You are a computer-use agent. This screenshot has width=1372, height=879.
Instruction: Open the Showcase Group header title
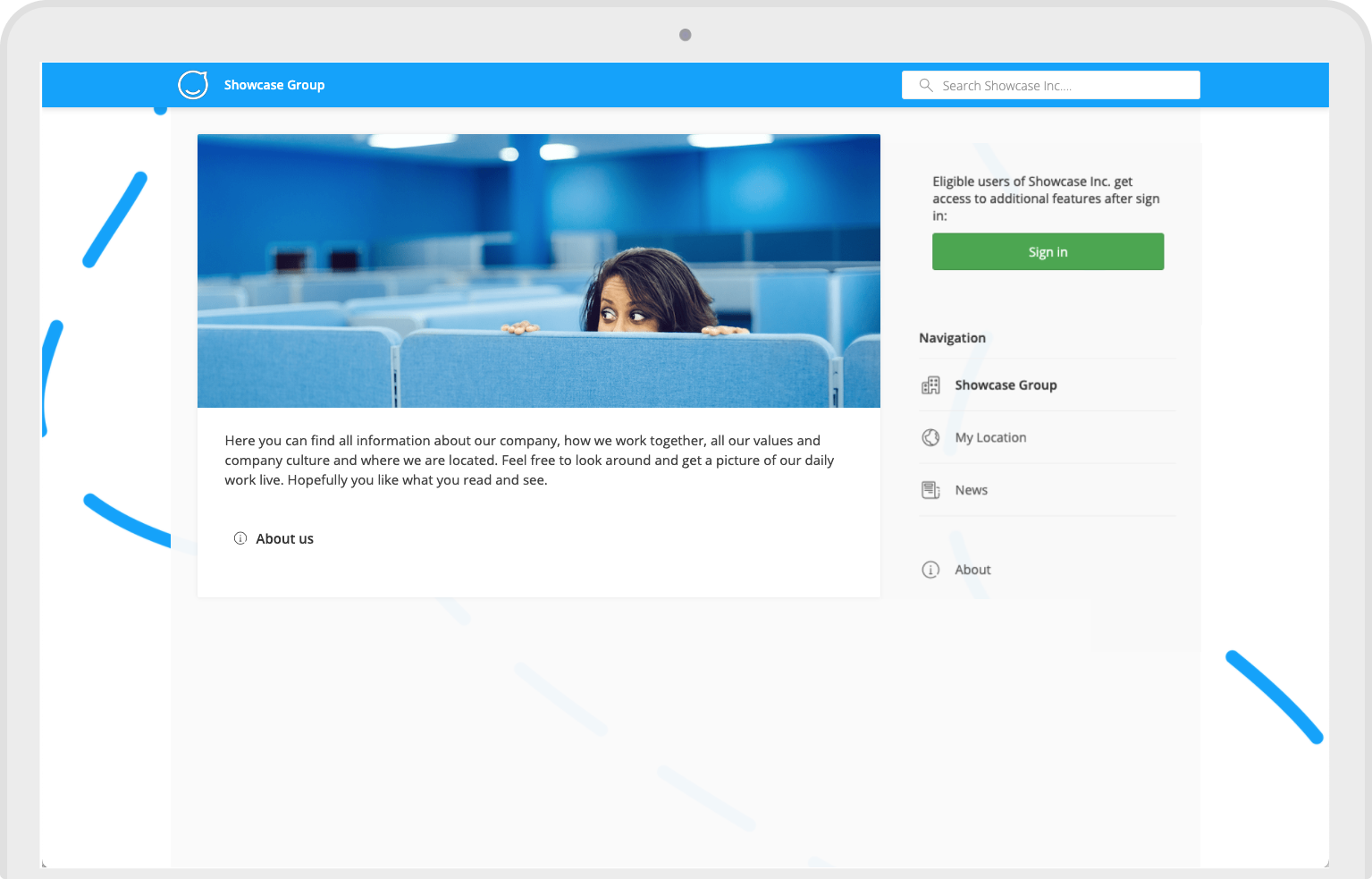pyautogui.click(x=274, y=85)
